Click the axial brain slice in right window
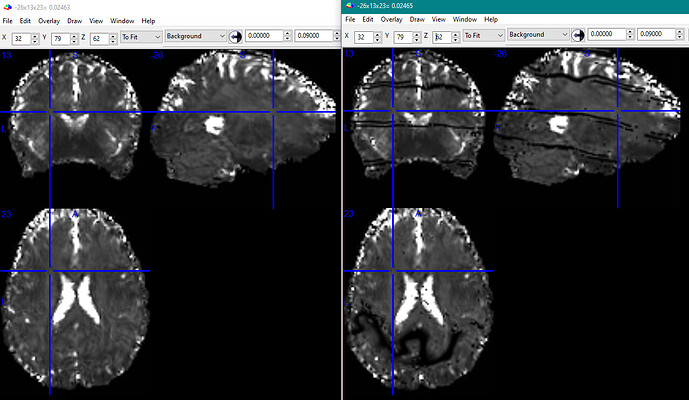The width and height of the screenshot is (689, 400). 419,299
